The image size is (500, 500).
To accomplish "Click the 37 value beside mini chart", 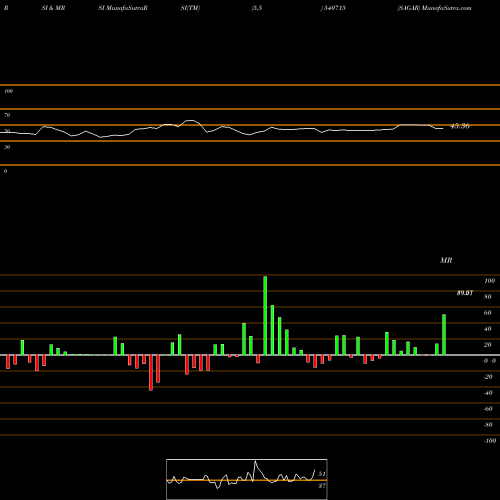I will (322, 486).
